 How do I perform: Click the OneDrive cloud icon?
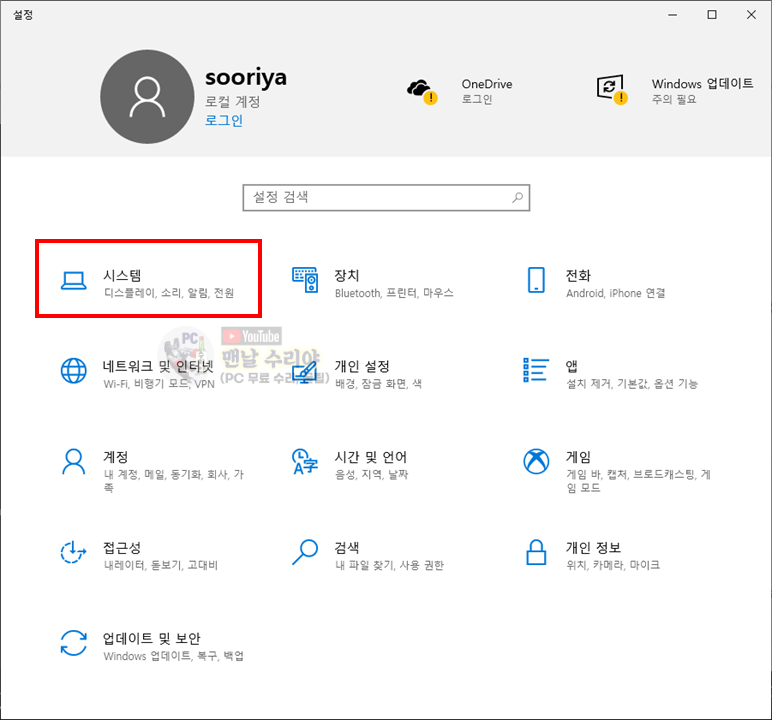(x=422, y=92)
